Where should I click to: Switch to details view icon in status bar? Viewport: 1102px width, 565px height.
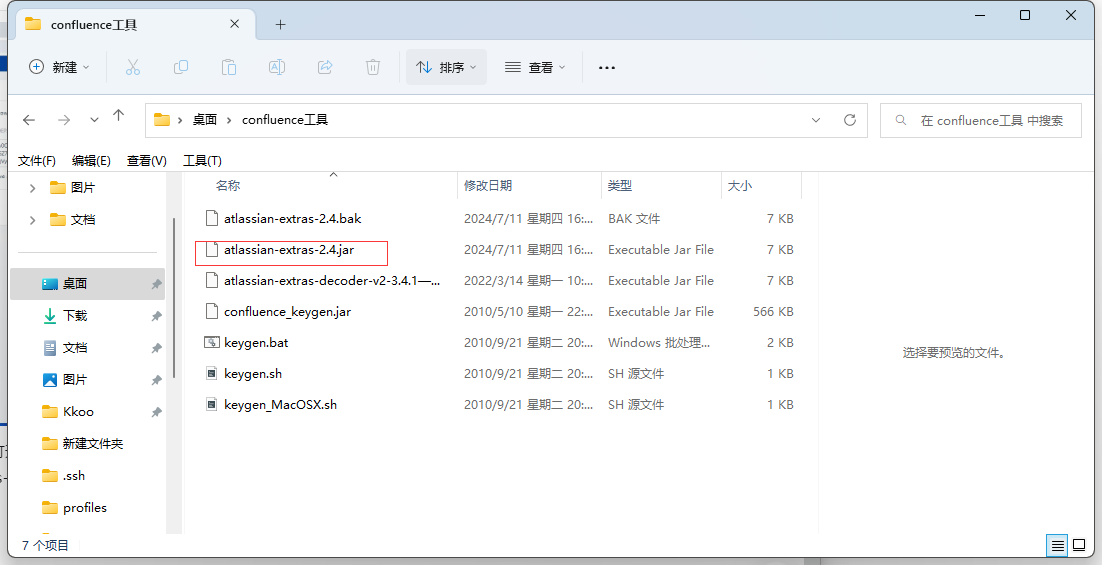point(1057,545)
